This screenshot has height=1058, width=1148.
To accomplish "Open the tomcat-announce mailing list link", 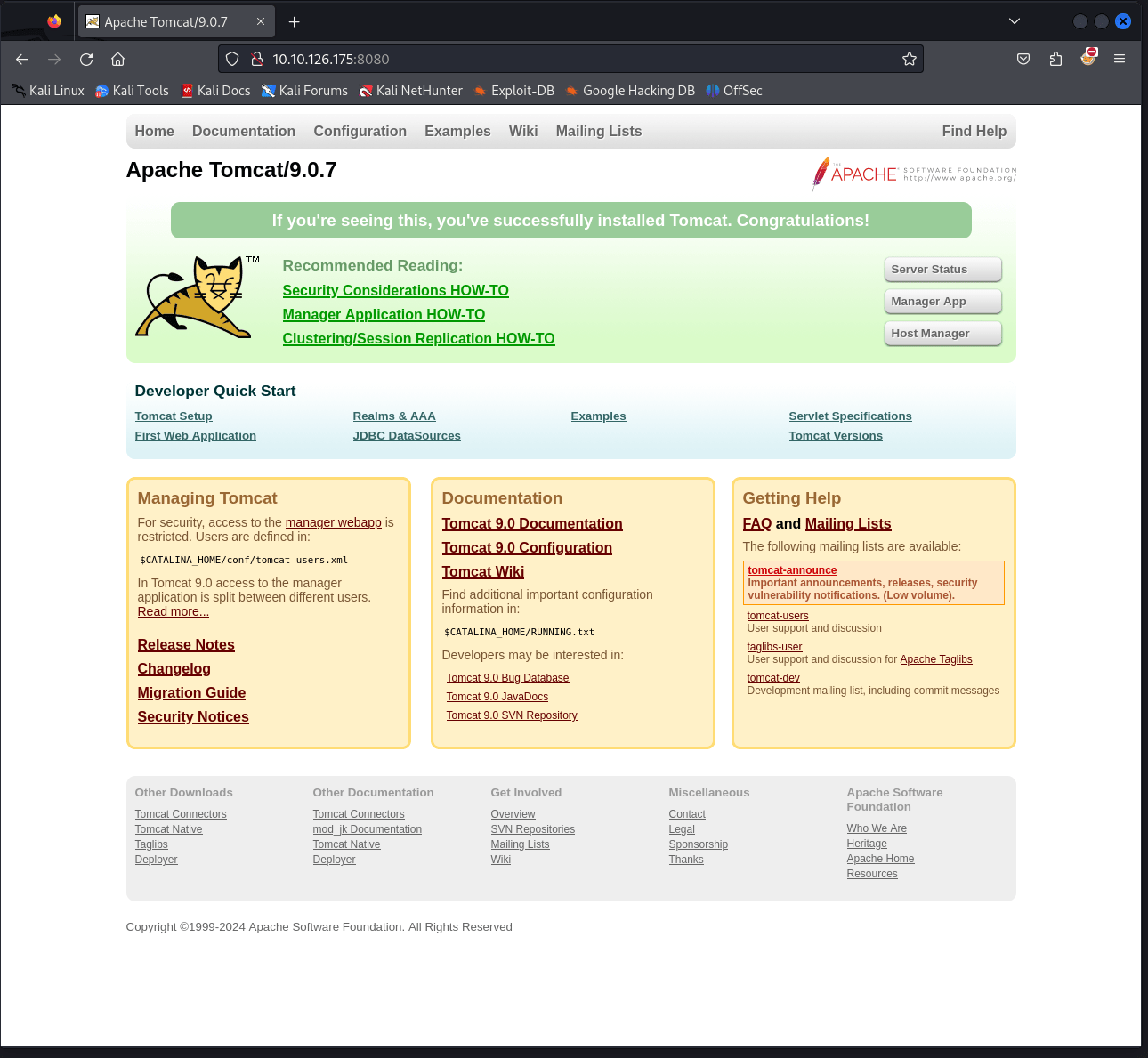I will (792, 570).
